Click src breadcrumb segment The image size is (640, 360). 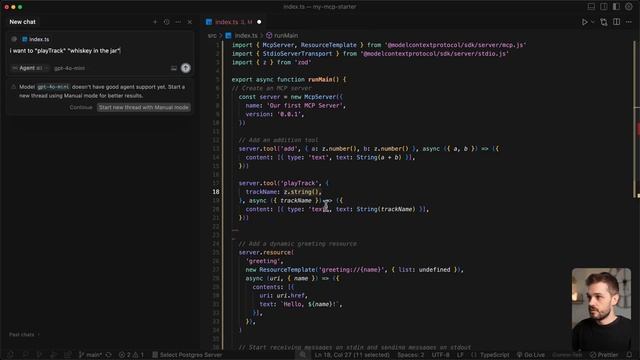tap(212, 36)
